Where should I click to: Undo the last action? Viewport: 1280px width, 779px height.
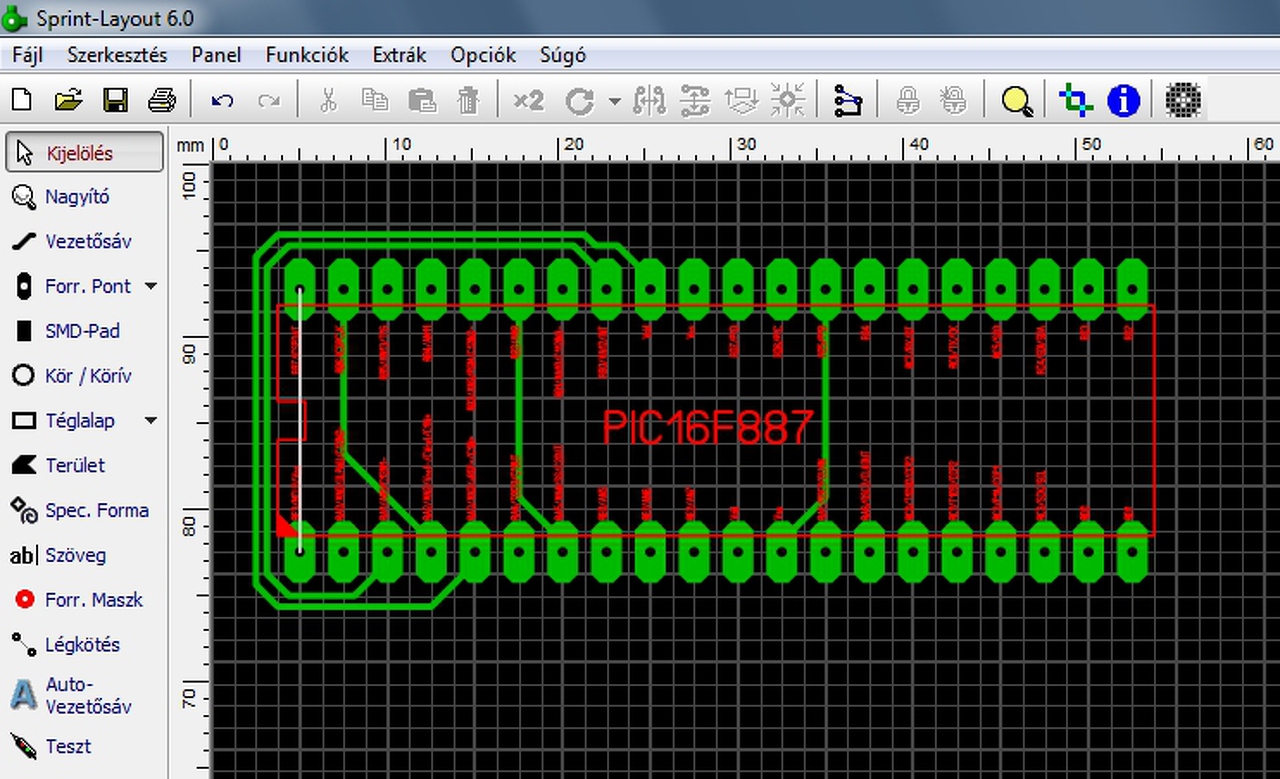pos(223,100)
